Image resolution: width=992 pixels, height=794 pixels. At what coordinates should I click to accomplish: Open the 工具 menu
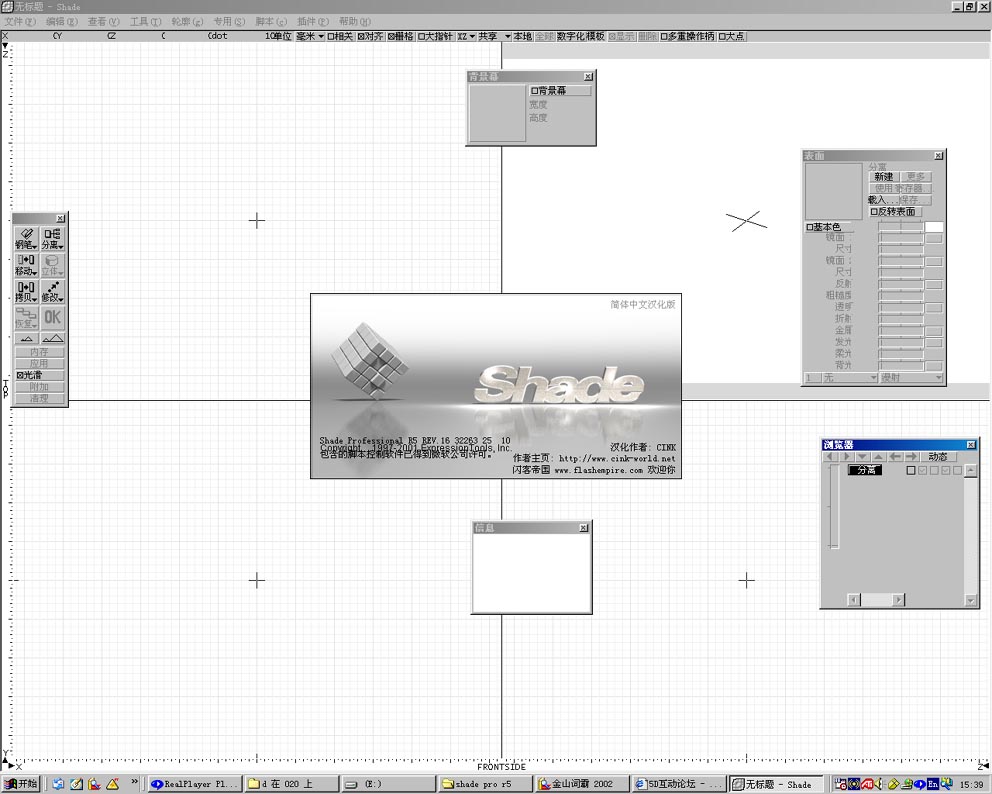146,22
